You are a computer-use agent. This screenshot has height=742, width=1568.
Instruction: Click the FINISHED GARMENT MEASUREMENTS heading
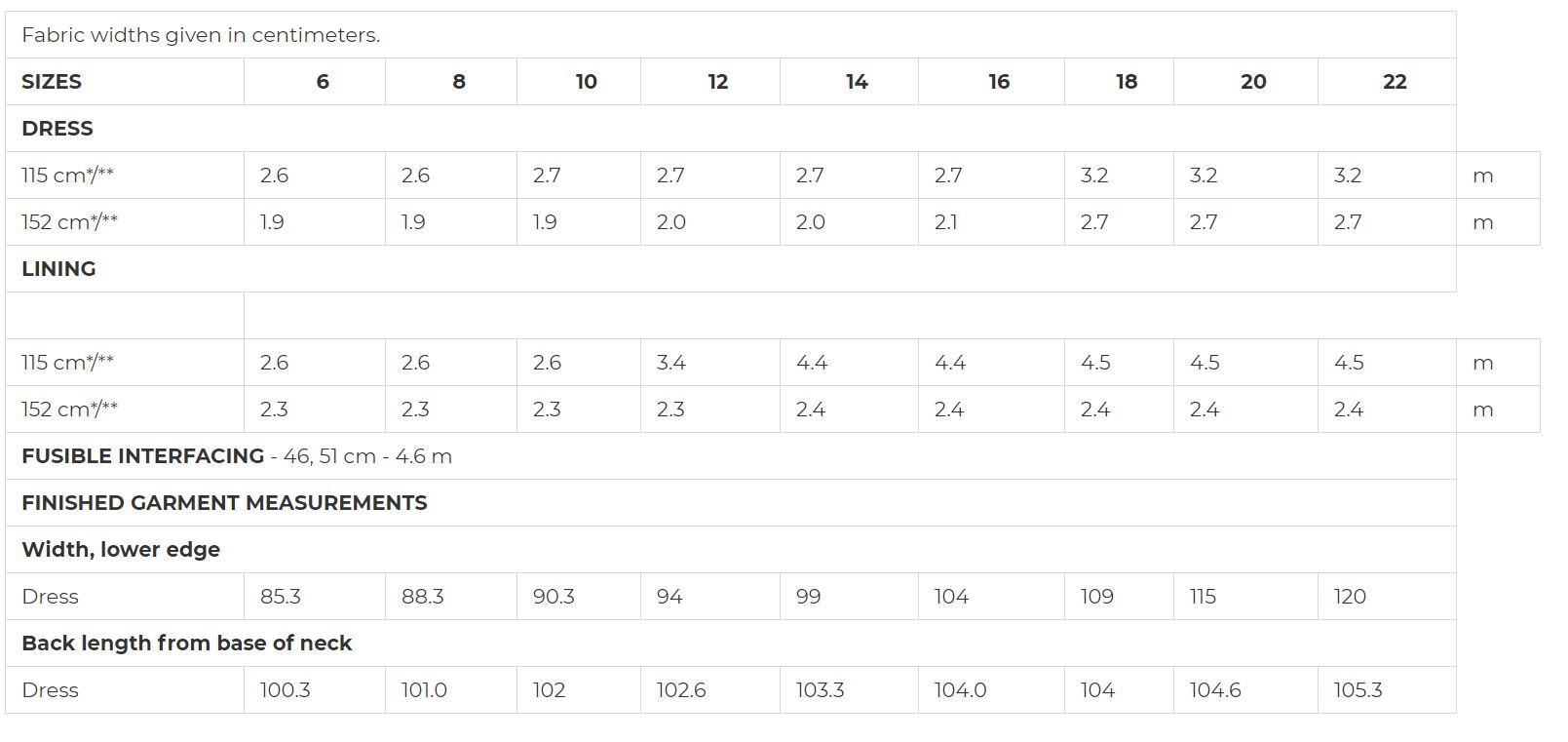[224, 503]
